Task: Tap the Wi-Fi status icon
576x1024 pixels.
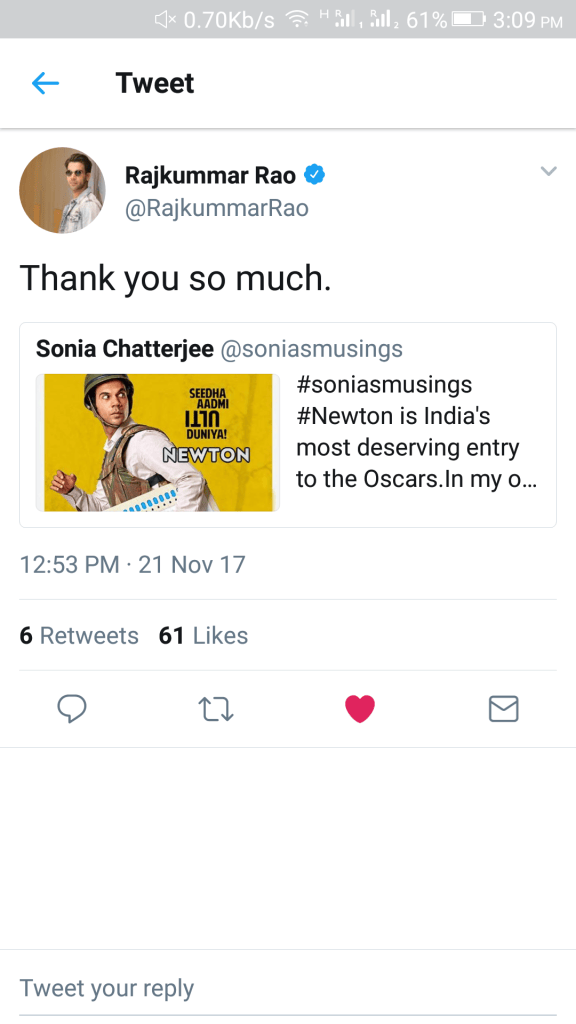Action: [x=298, y=20]
